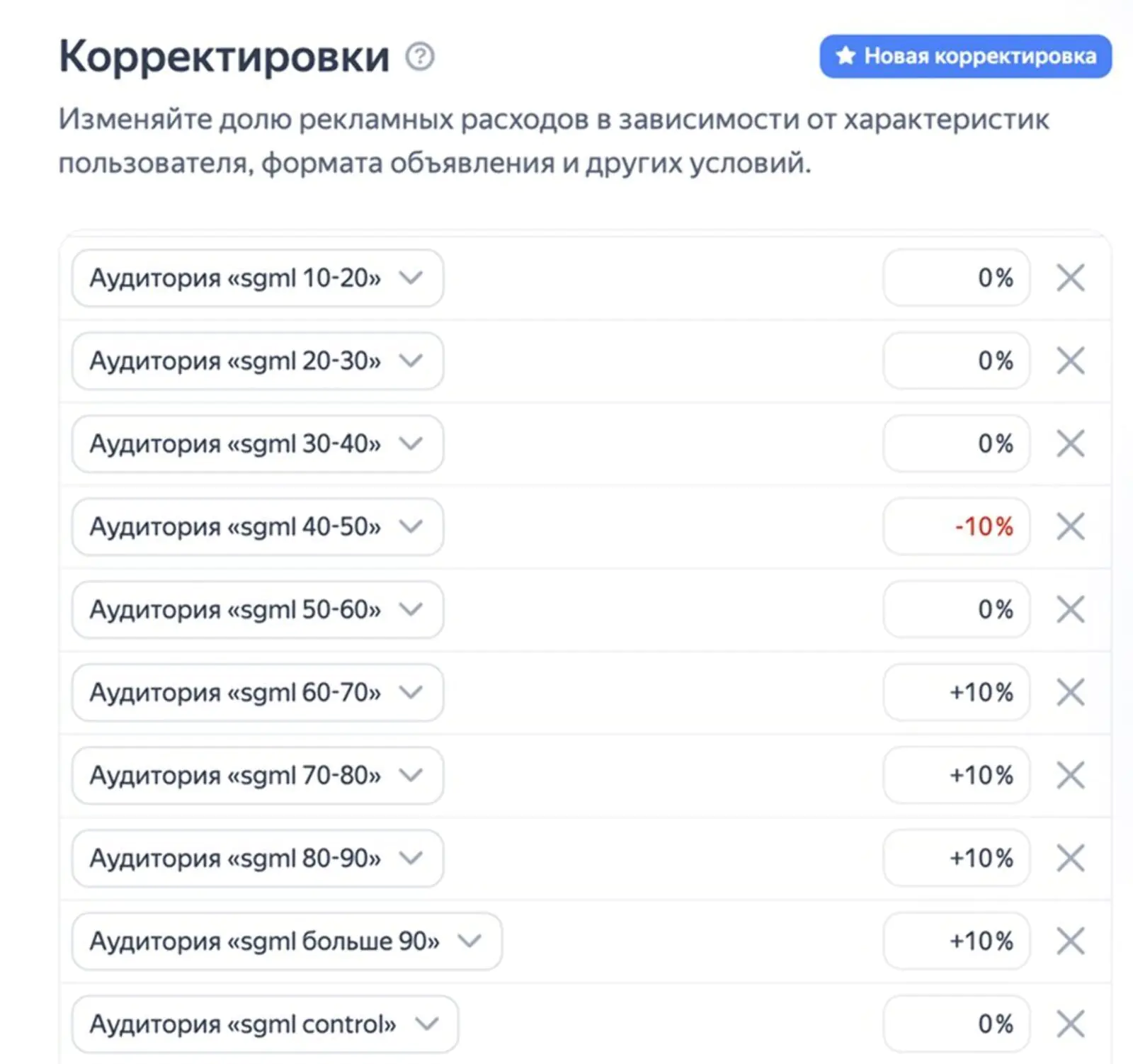Click the 0% field for «sgml 50-60»
The height and width of the screenshot is (1064, 1133).
955,609
